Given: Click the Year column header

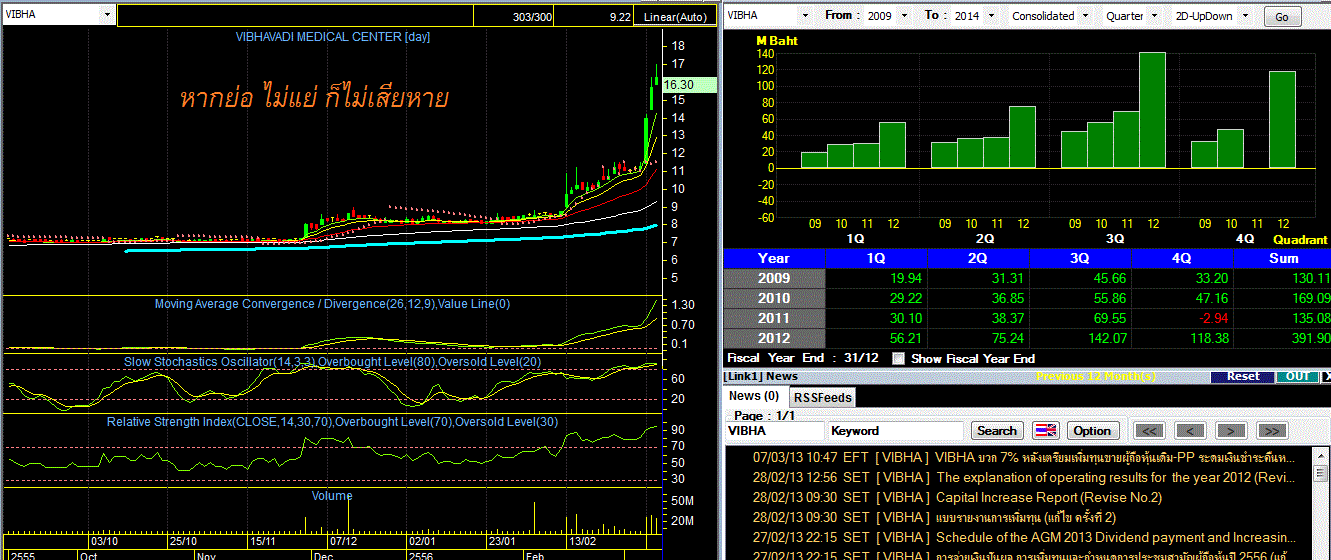Looking at the screenshot, I should (774, 258).
